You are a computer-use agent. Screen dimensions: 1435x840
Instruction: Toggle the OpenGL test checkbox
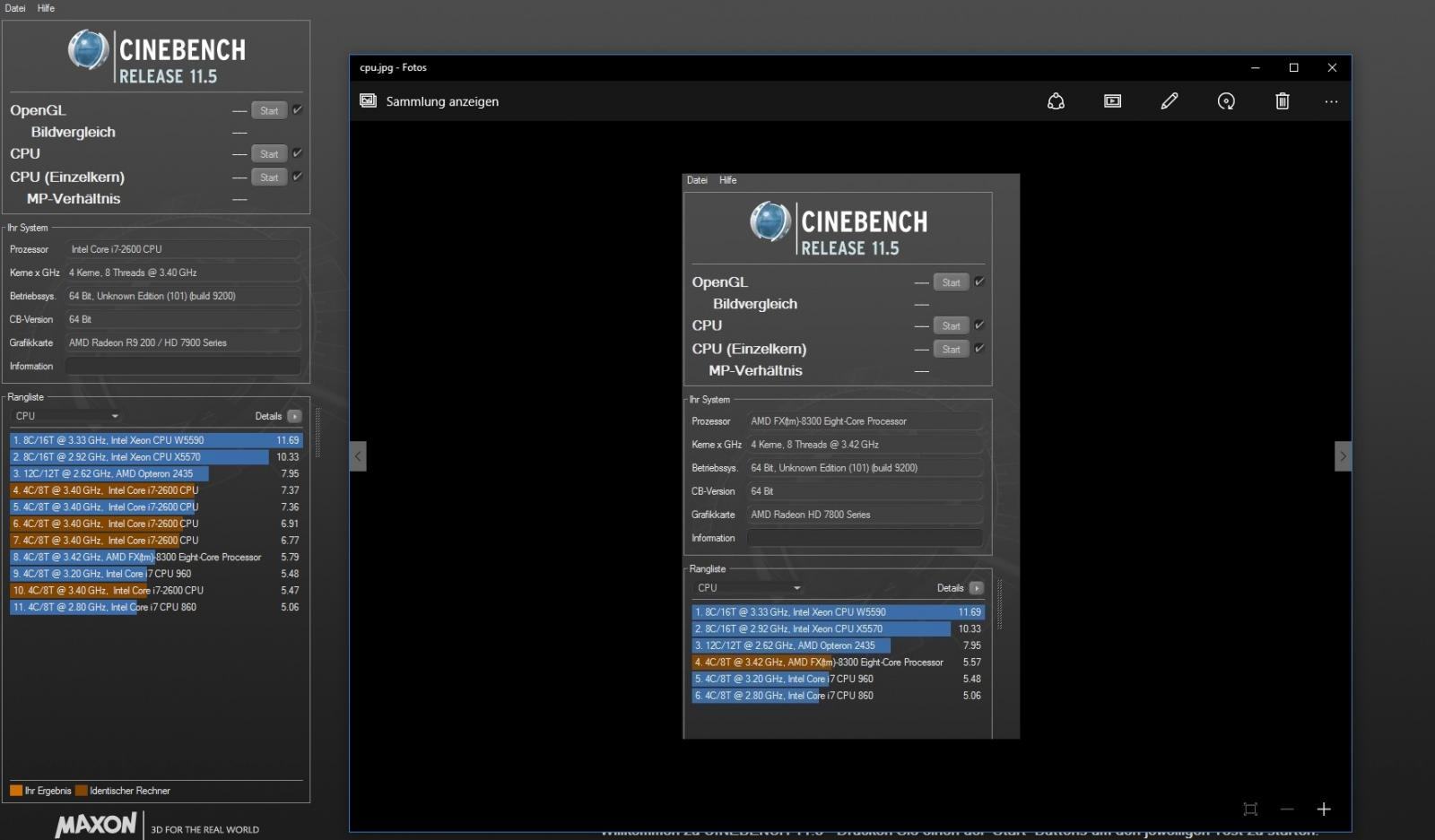[x=298, y=109]
